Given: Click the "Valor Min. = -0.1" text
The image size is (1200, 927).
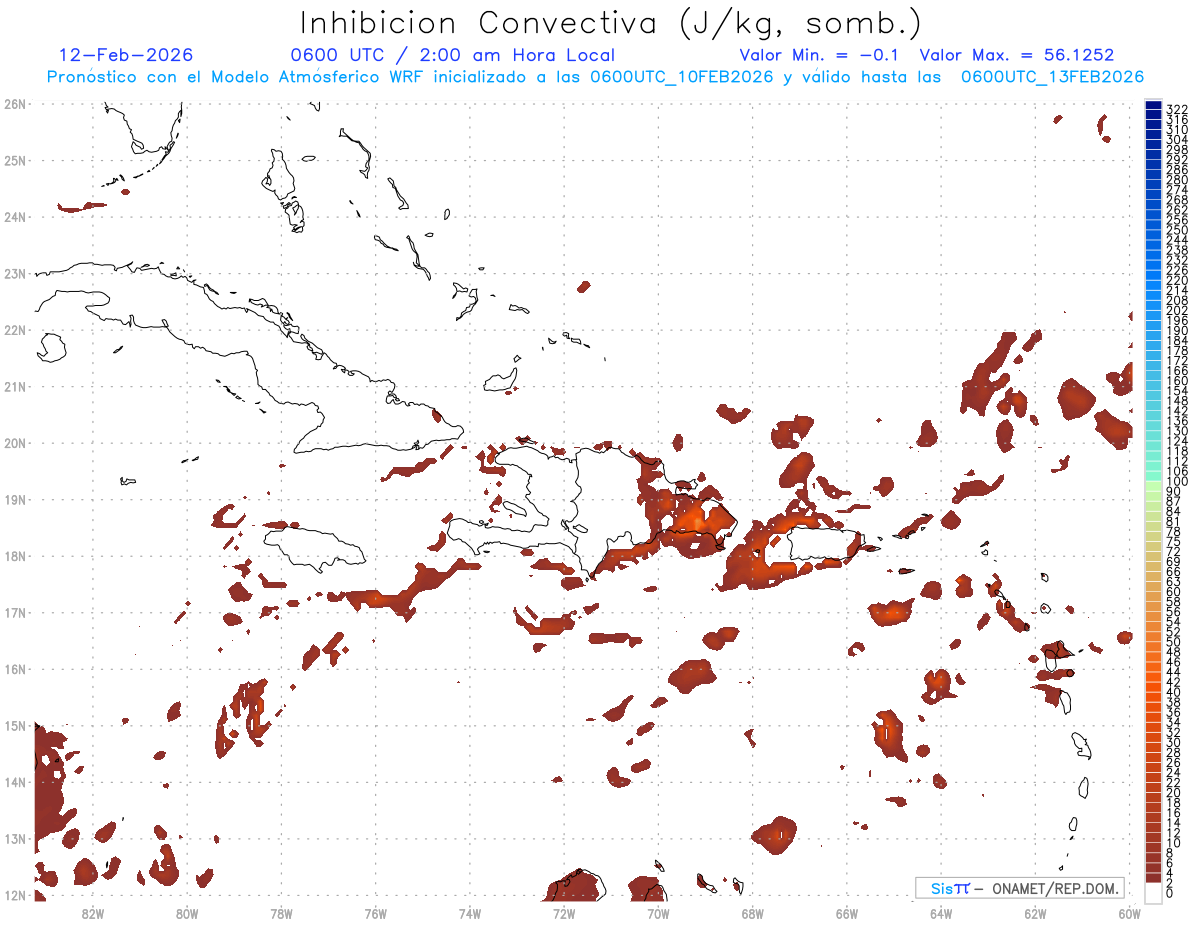Looking at the screenshot, I should [818, 55].
